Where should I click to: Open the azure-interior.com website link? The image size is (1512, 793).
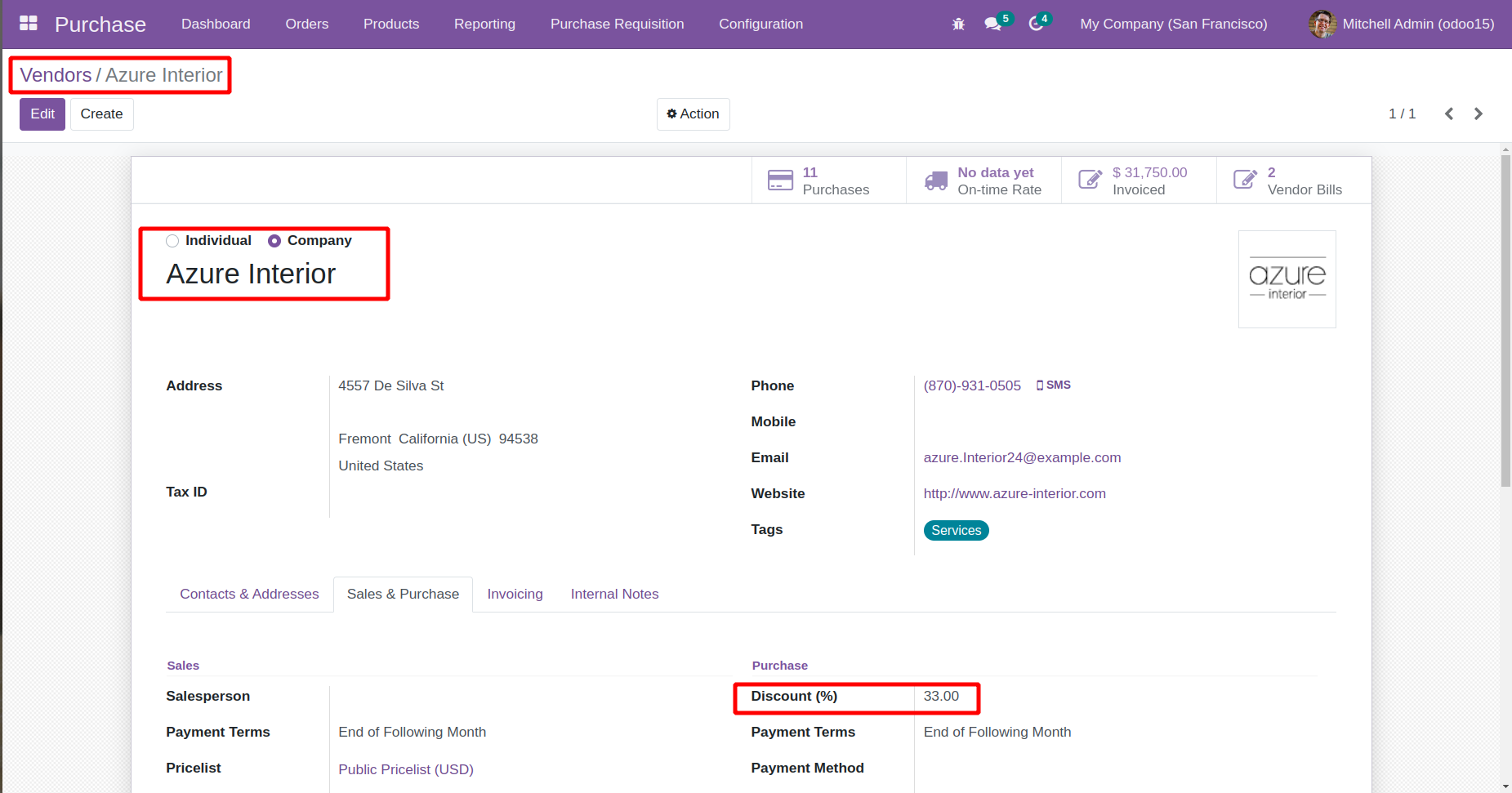[x=1015, y=493]
